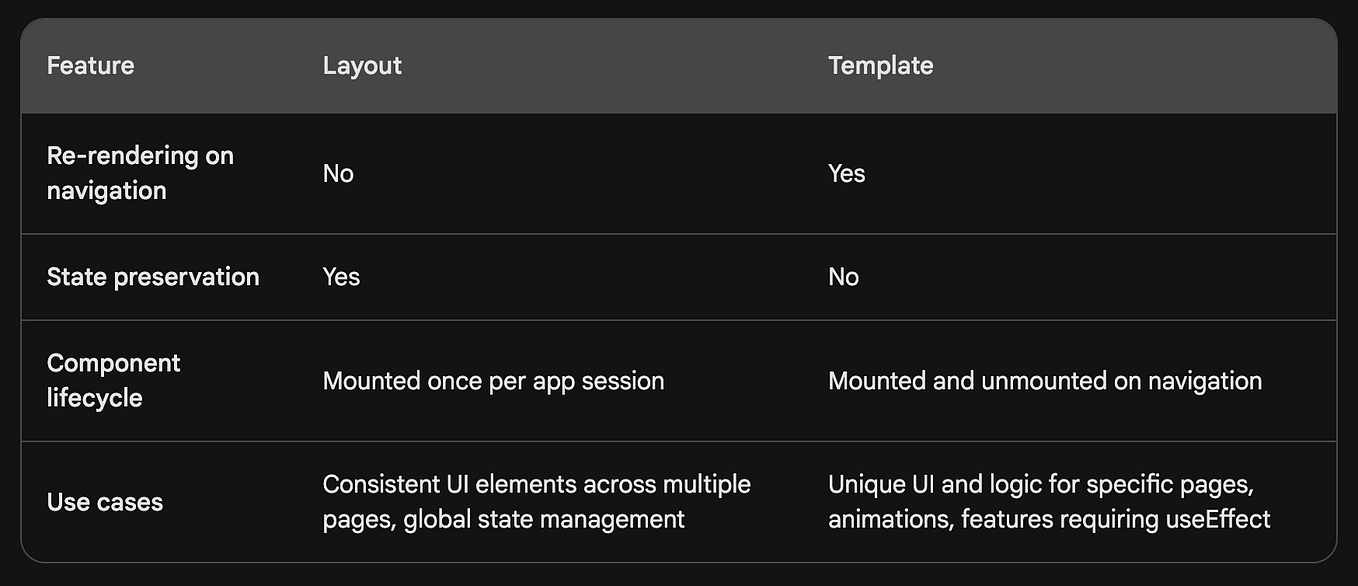Viewport: 1358px width, 586px height.
Task: Click the word 'navigation' under Re-rendering
Action: [x=106, y=191]
